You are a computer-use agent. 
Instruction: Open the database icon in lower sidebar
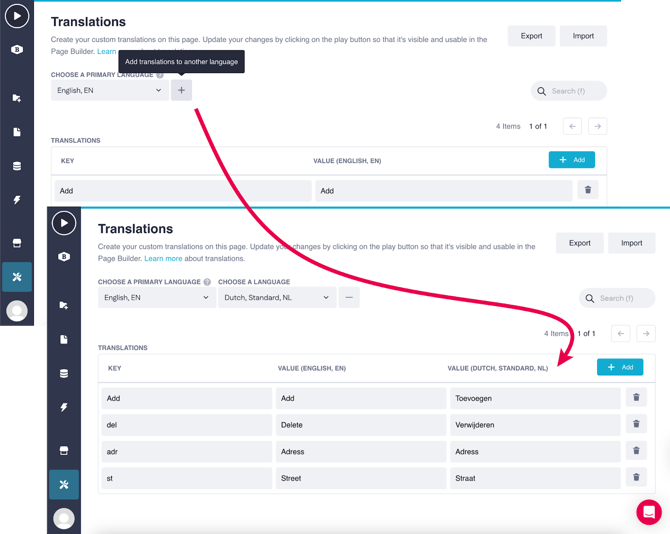[x=64, y=373]
